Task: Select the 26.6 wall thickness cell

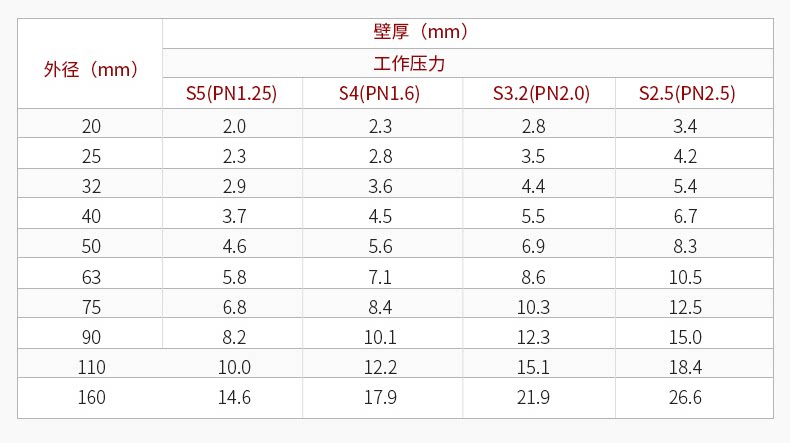Action: [686, 398]
